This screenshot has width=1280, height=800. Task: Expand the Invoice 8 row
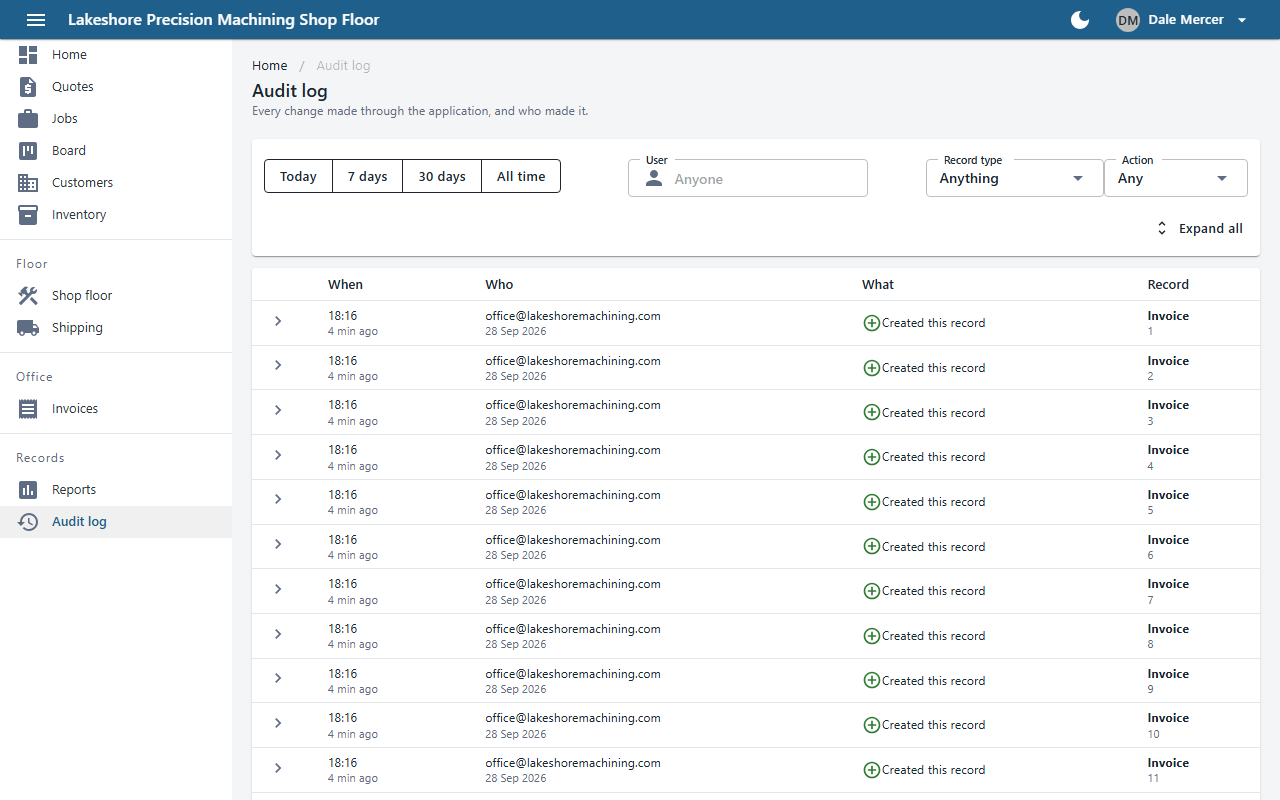(x=278, y=634)
